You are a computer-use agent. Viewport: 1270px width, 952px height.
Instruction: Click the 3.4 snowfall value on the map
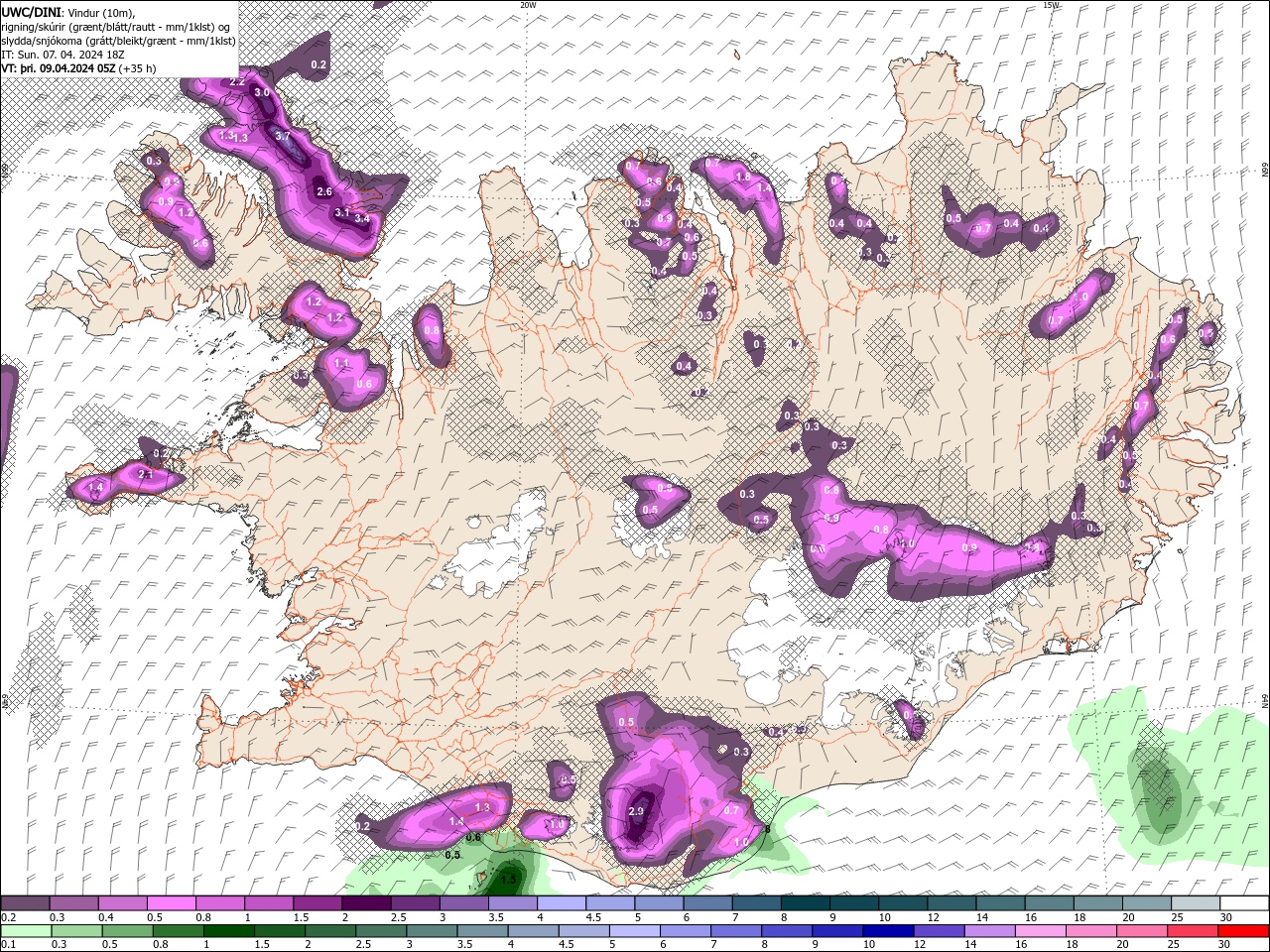(361, 218)
